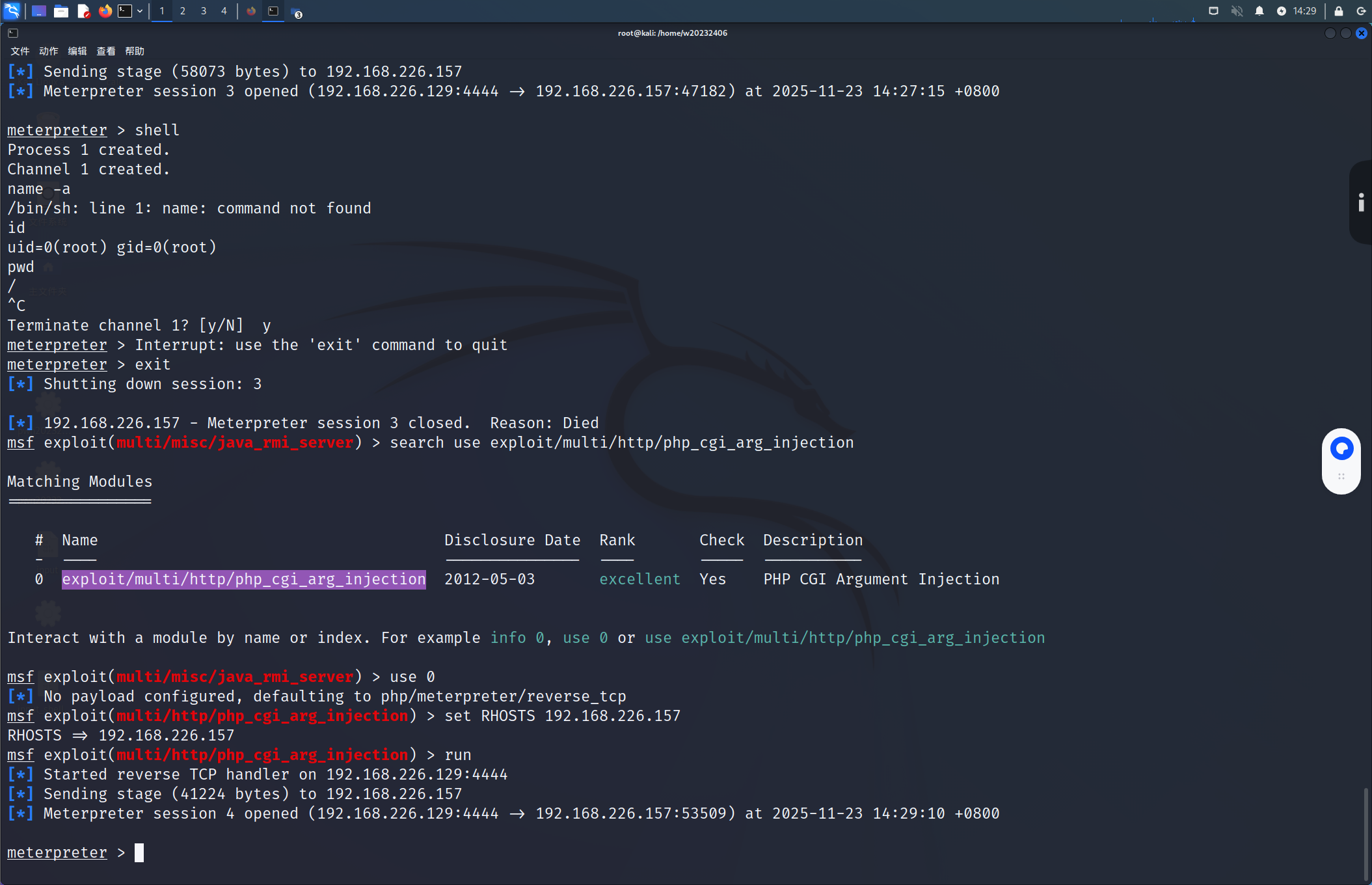The image size is (1372, 885).
Task: Unmute audio via the muted speaker icon
Action: tap(1237, 11)
